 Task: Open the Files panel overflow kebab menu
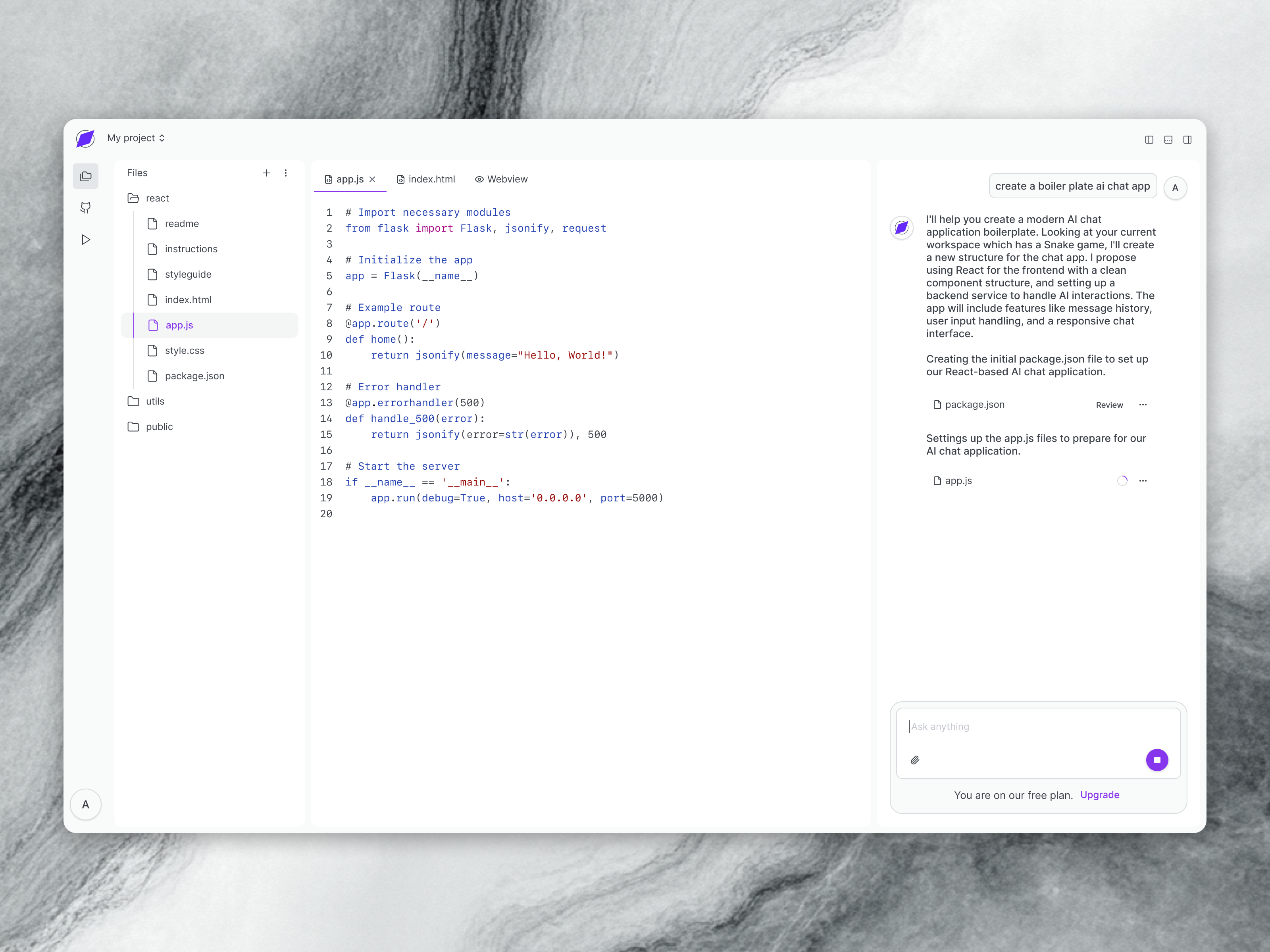(285, 173)
